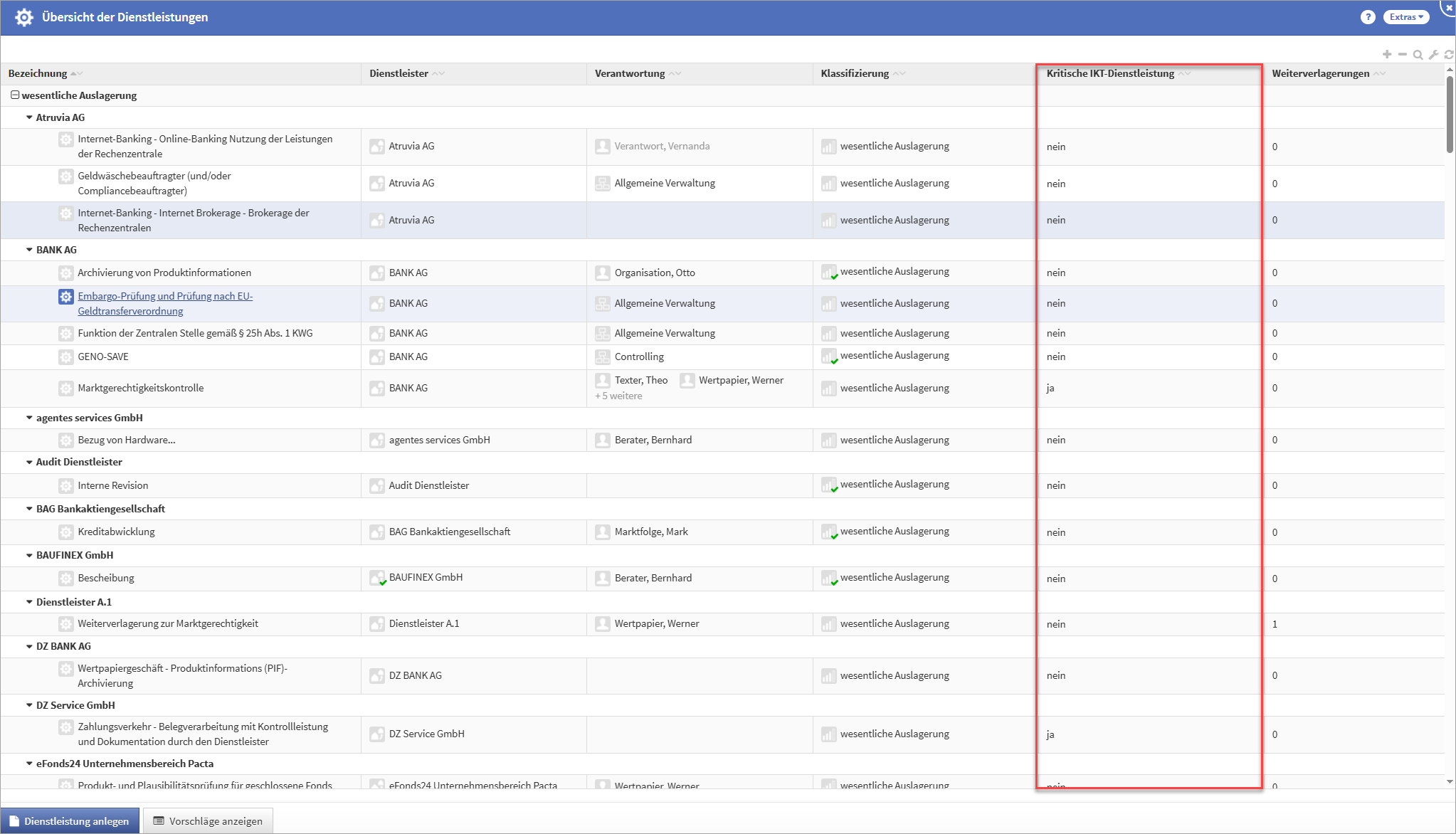The width and height of the screenshot is (1456, 834).
Task: Click the Dienstleistung anlegen button
Action: 70,820
